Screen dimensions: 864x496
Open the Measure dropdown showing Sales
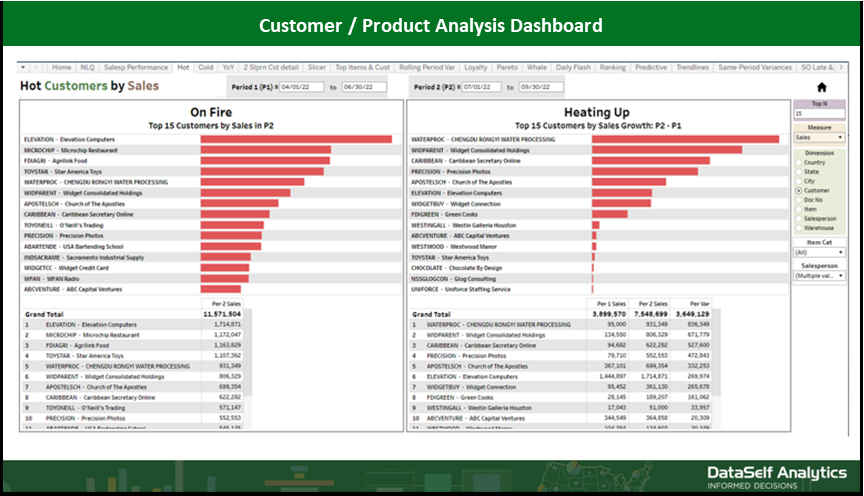coord(819,137)
